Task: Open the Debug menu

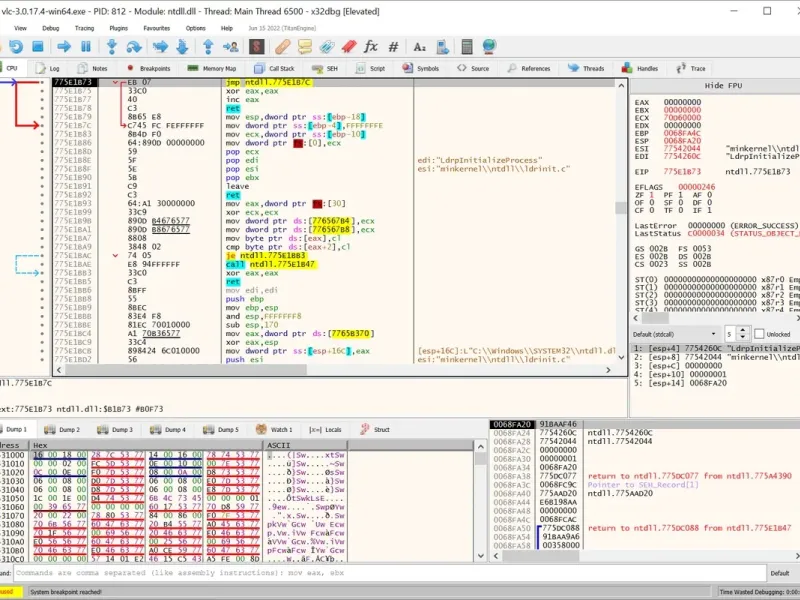Action: pos(50,28)
